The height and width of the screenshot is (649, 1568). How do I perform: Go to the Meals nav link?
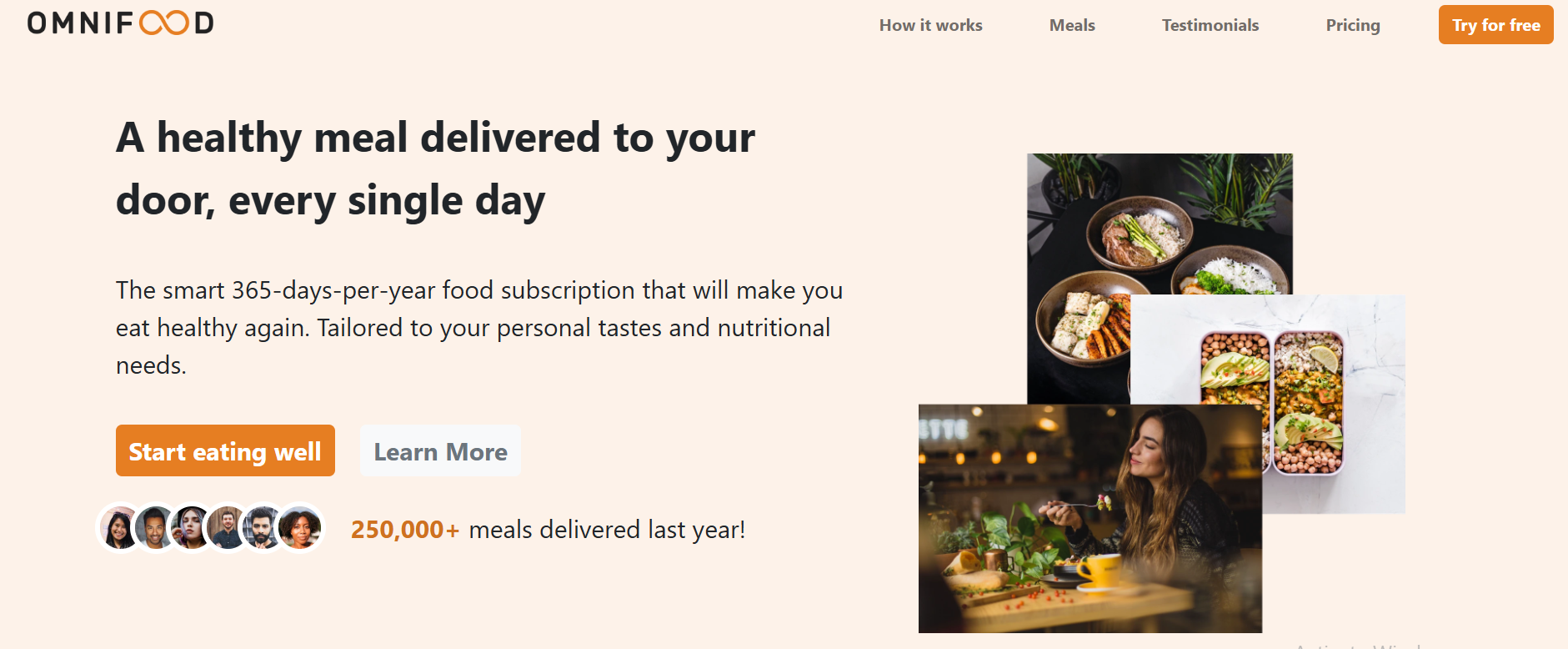click(x=1072, y=25)
